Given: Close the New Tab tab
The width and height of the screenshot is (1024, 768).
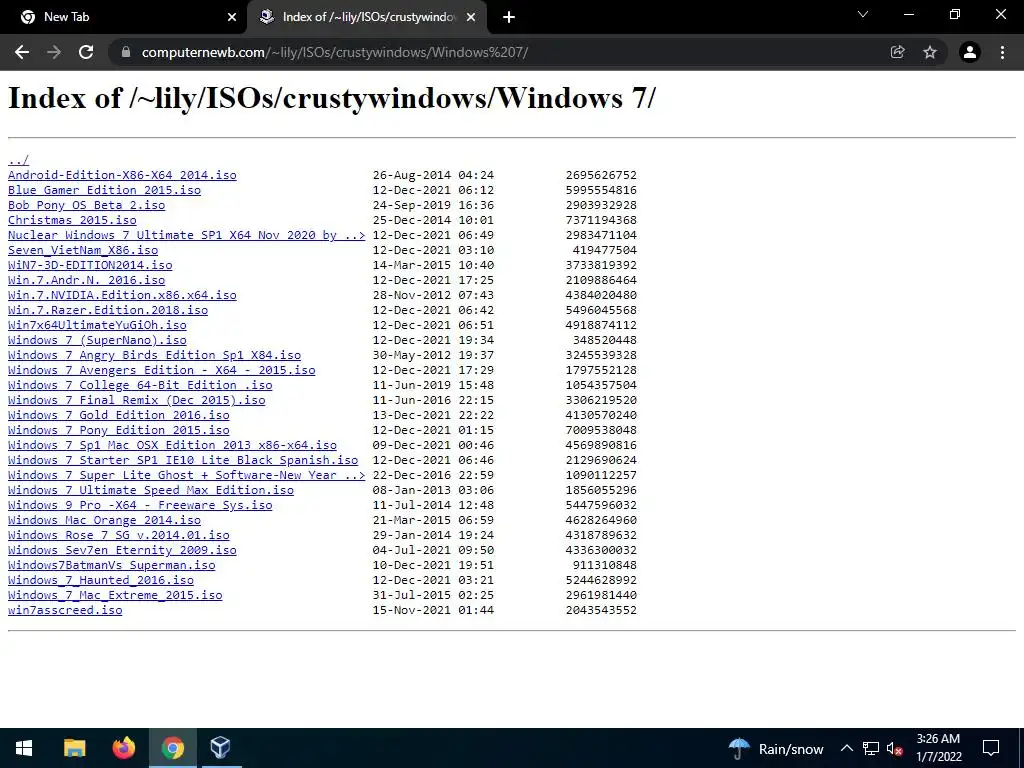Looking at the screenshot, I should [232, 18].
